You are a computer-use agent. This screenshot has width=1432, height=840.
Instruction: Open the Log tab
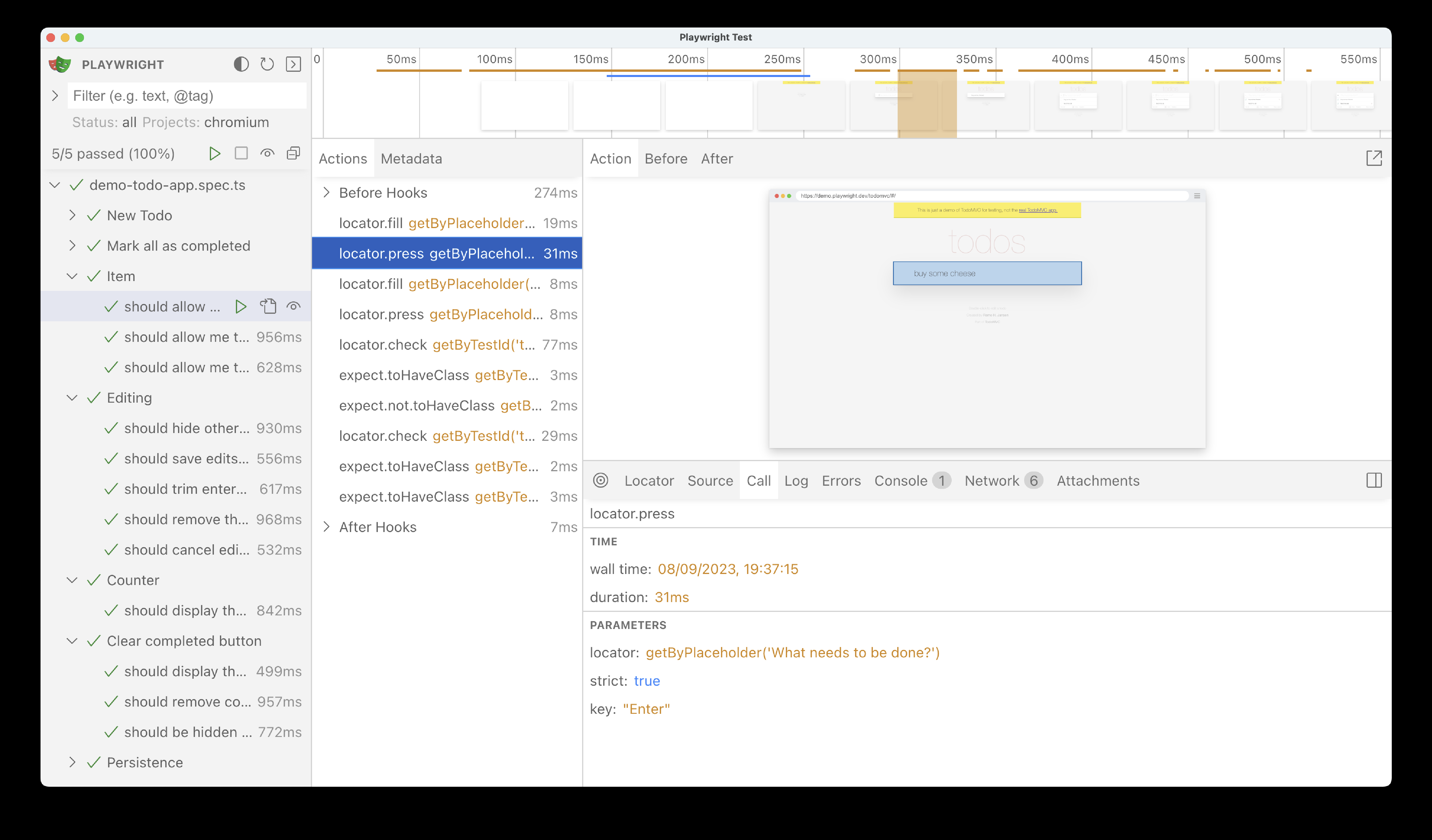(x=796, y=481)
